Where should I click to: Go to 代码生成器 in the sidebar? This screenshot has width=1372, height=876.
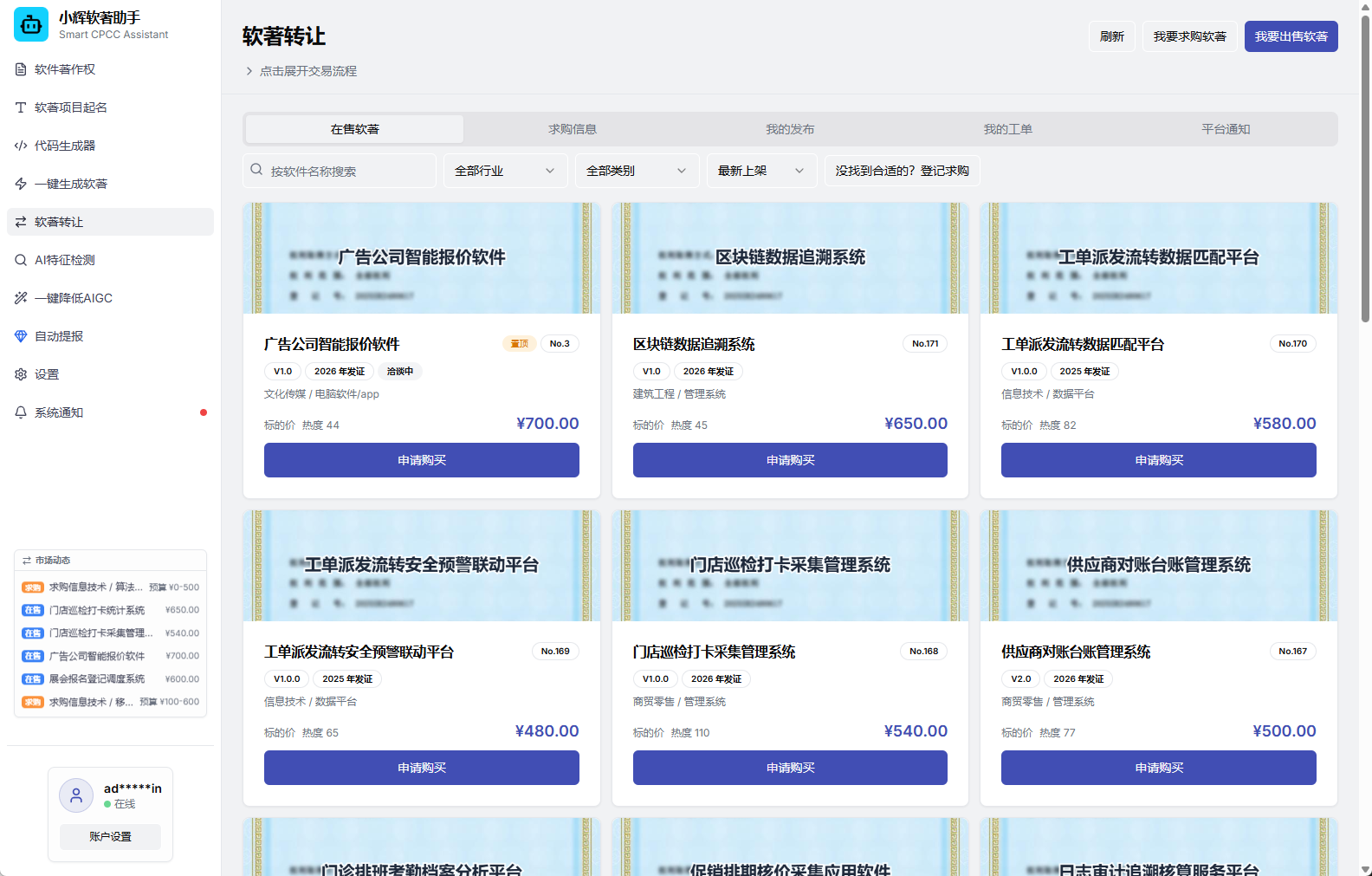pyautogui.click(x=110, y=146)
